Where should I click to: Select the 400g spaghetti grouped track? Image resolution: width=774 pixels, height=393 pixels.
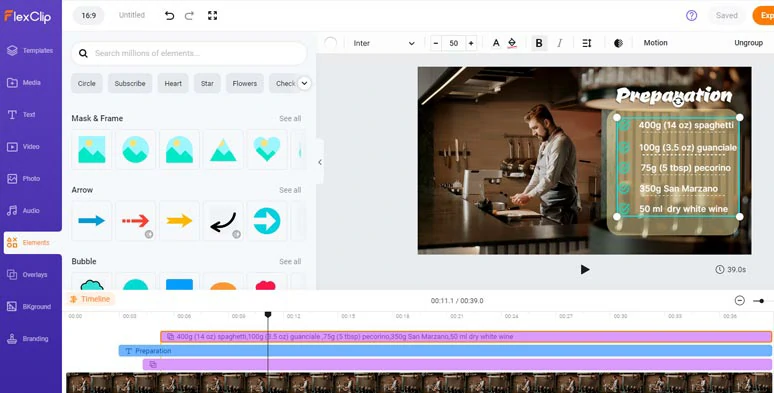pyautogui.click(x=466, y=337)
